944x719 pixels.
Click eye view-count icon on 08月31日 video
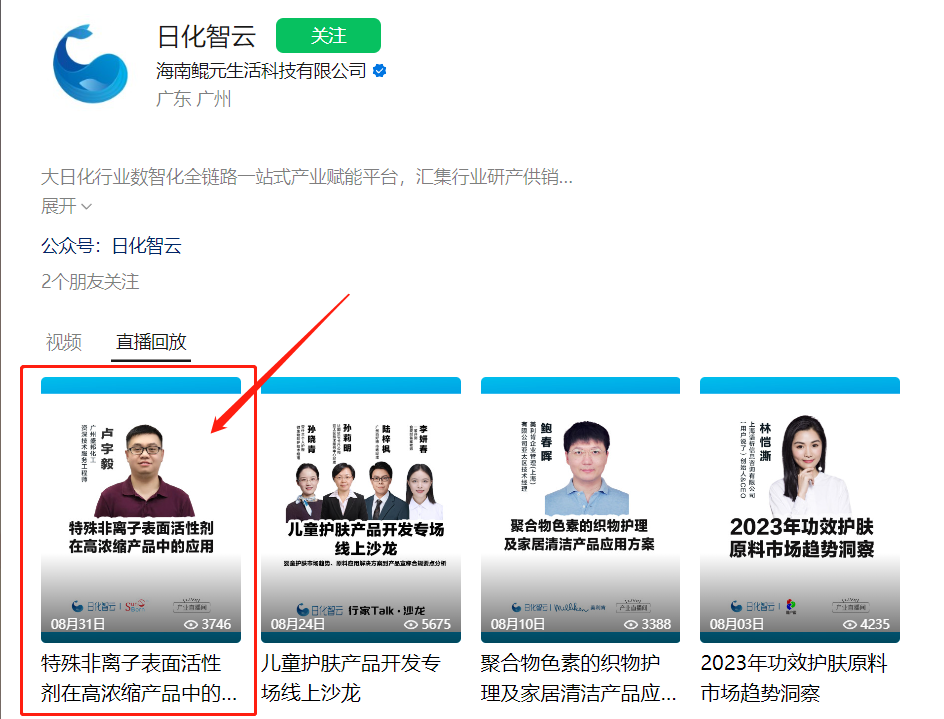point(191,624)
